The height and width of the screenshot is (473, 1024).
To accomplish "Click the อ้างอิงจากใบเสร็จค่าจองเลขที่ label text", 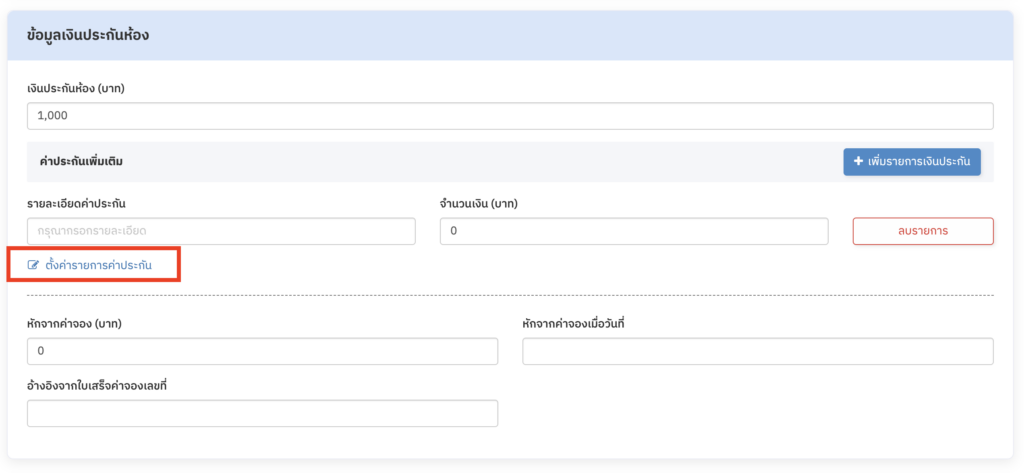I will click(96, 385).
